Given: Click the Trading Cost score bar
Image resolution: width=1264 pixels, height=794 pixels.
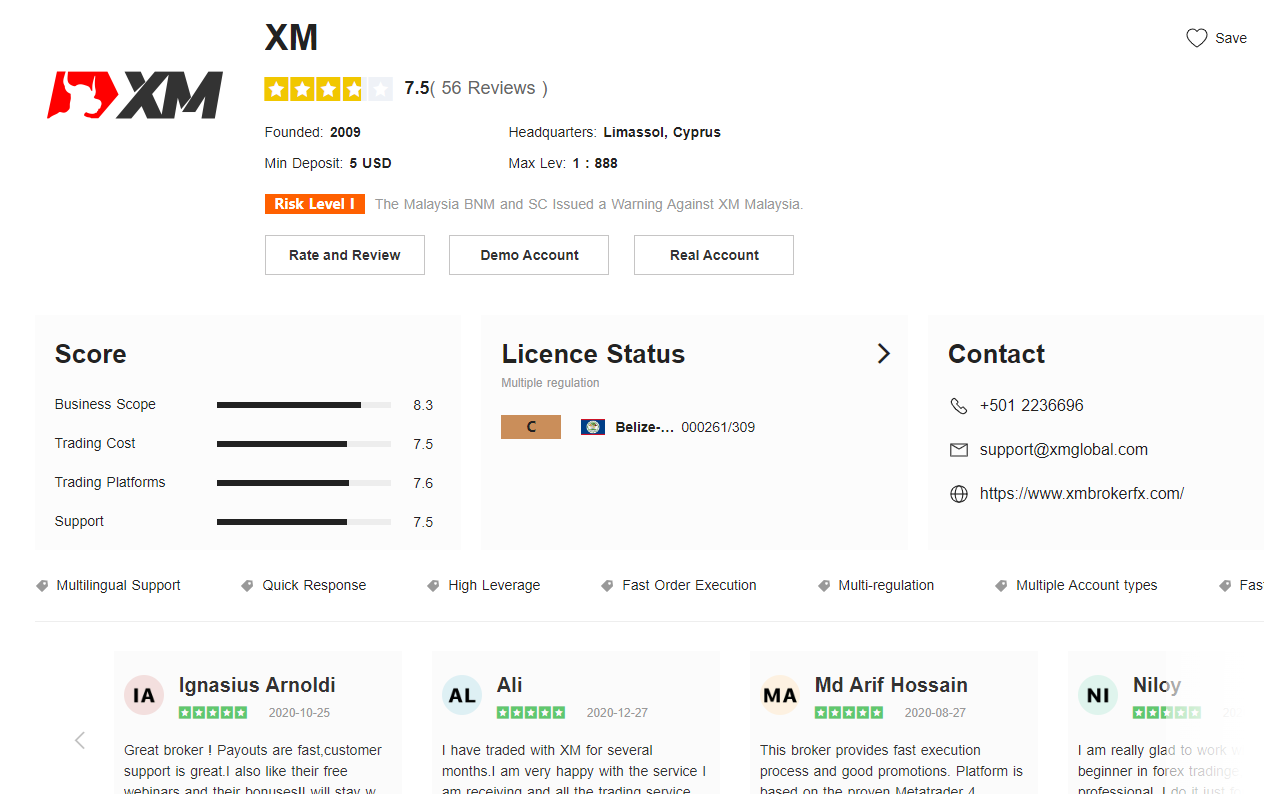Looking at the screenshot, I should pyautogui.click(x=304, y=444).
